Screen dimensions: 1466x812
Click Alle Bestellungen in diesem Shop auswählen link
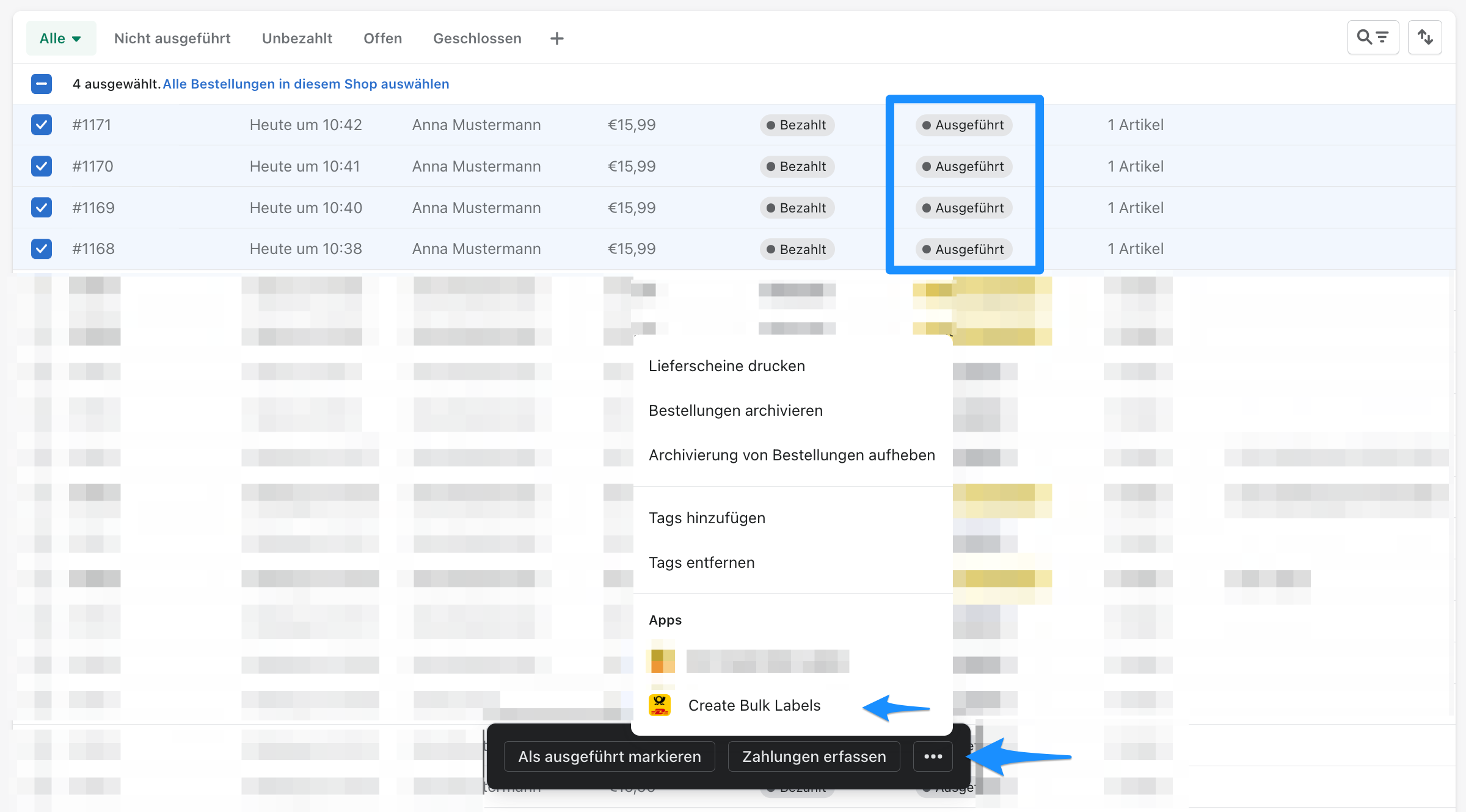(305, 84)
